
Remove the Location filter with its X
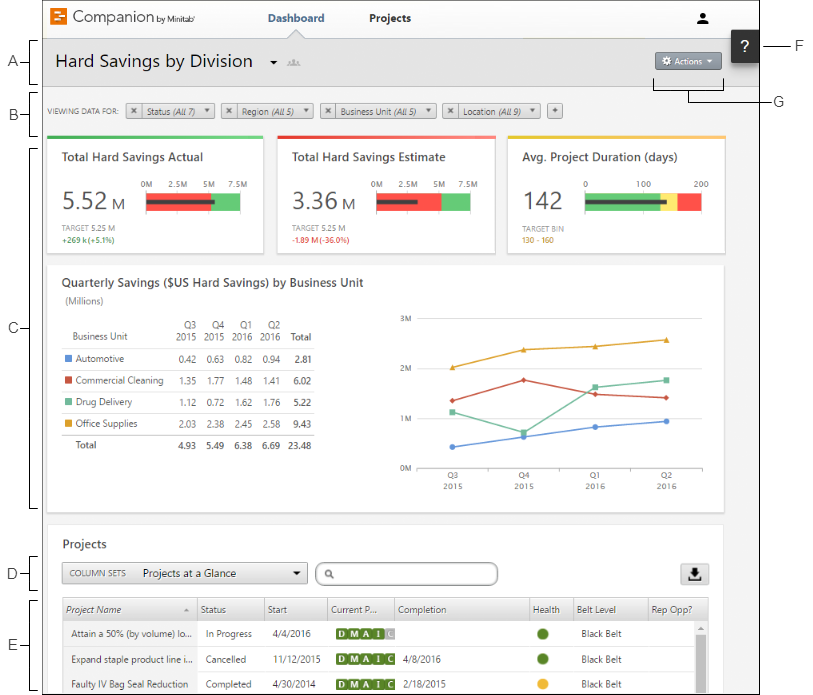[451, 112]
